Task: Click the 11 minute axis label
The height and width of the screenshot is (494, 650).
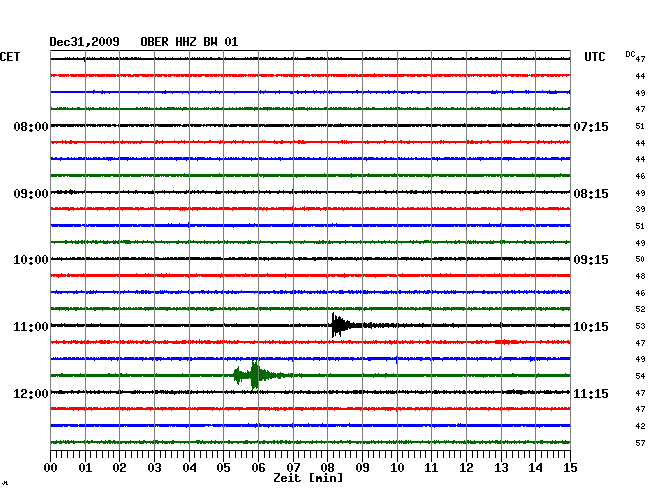Action: [431, 468]
